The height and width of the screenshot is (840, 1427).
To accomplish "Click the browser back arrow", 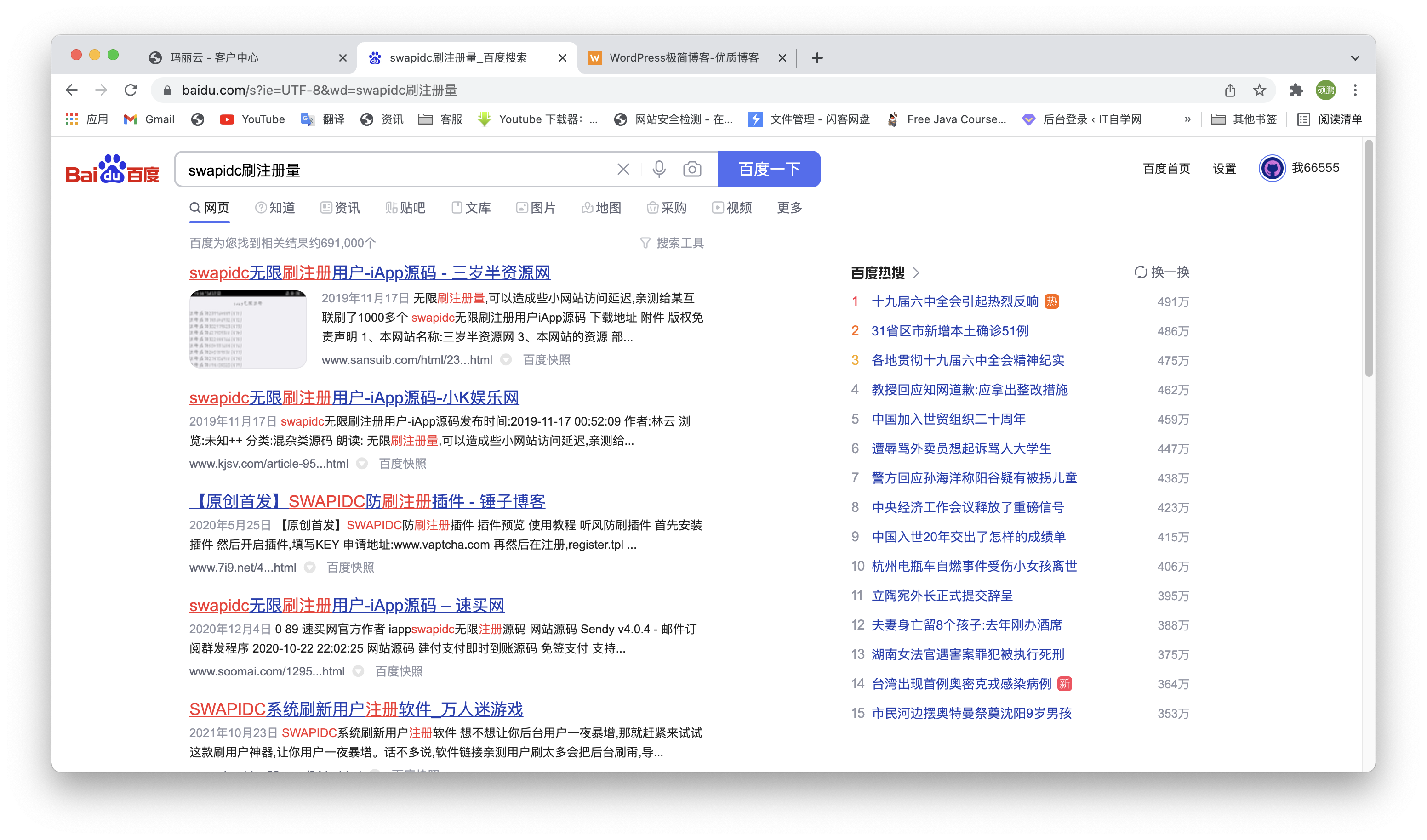I will (71, 90).
